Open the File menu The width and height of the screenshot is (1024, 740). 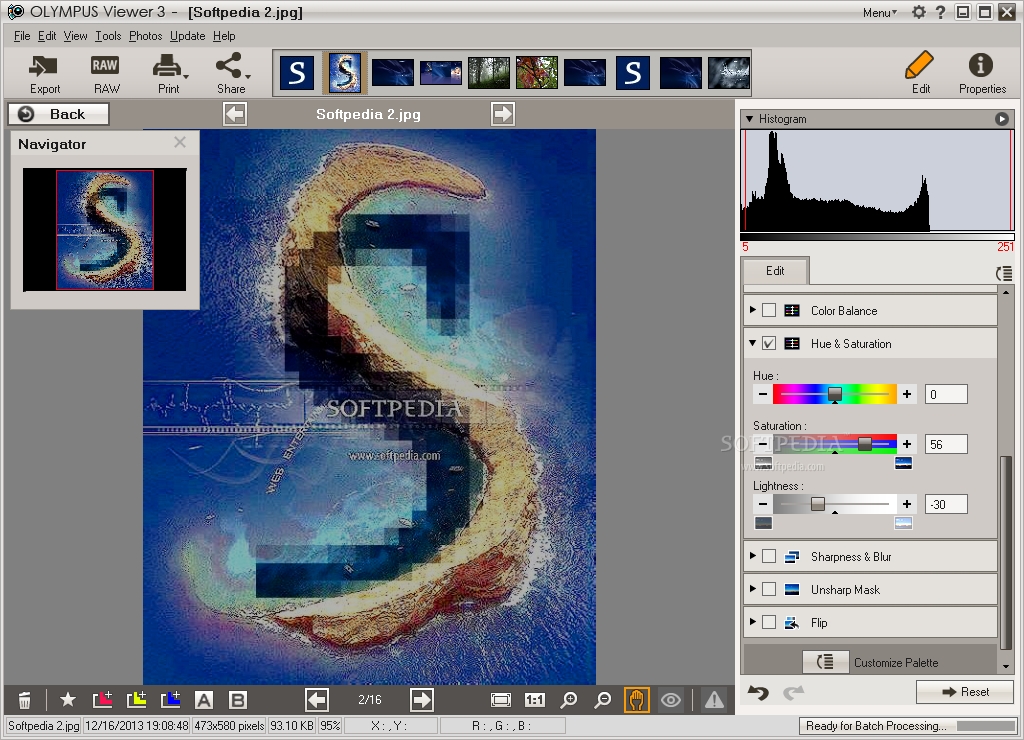click(x=22, y=36)
